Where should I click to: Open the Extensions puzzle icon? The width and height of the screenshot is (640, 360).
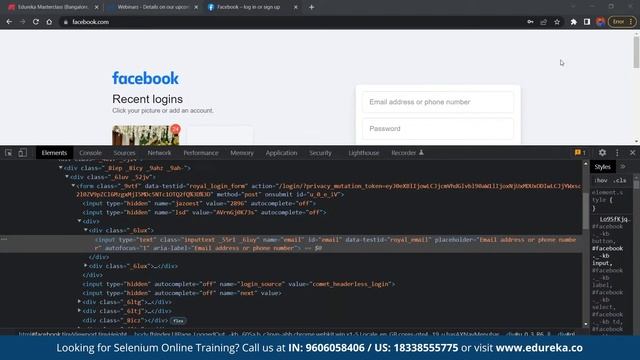[x=573, y=22]
